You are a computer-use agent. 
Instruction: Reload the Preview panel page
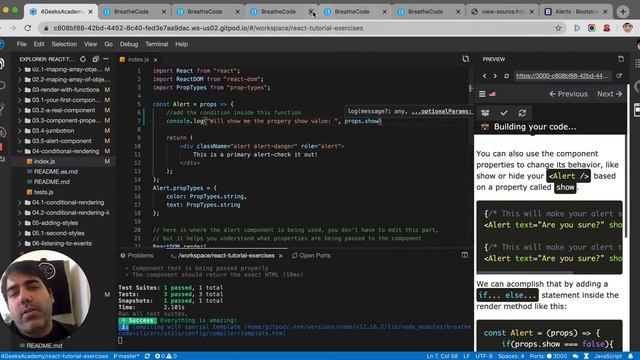[507, 76]
